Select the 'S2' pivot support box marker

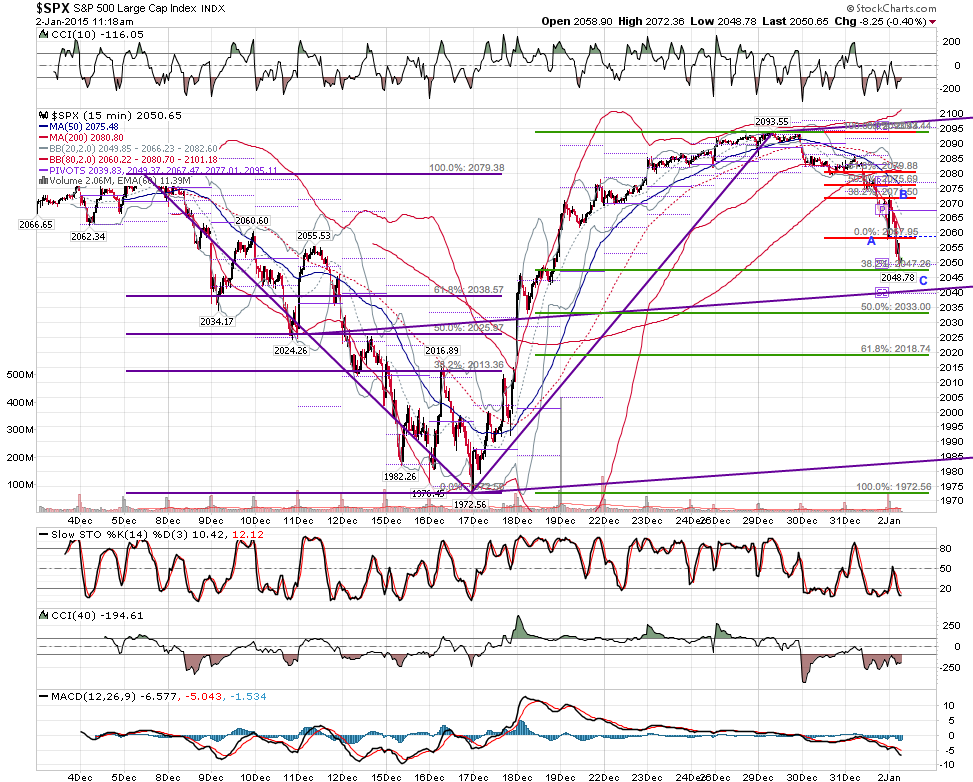882,292
